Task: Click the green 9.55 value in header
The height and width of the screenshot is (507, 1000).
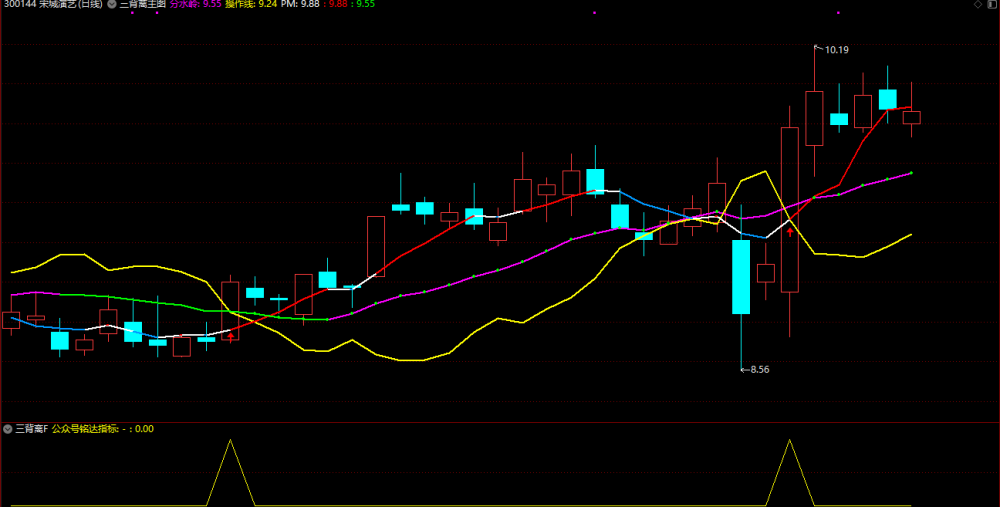Action: click(x=365, y=4)
